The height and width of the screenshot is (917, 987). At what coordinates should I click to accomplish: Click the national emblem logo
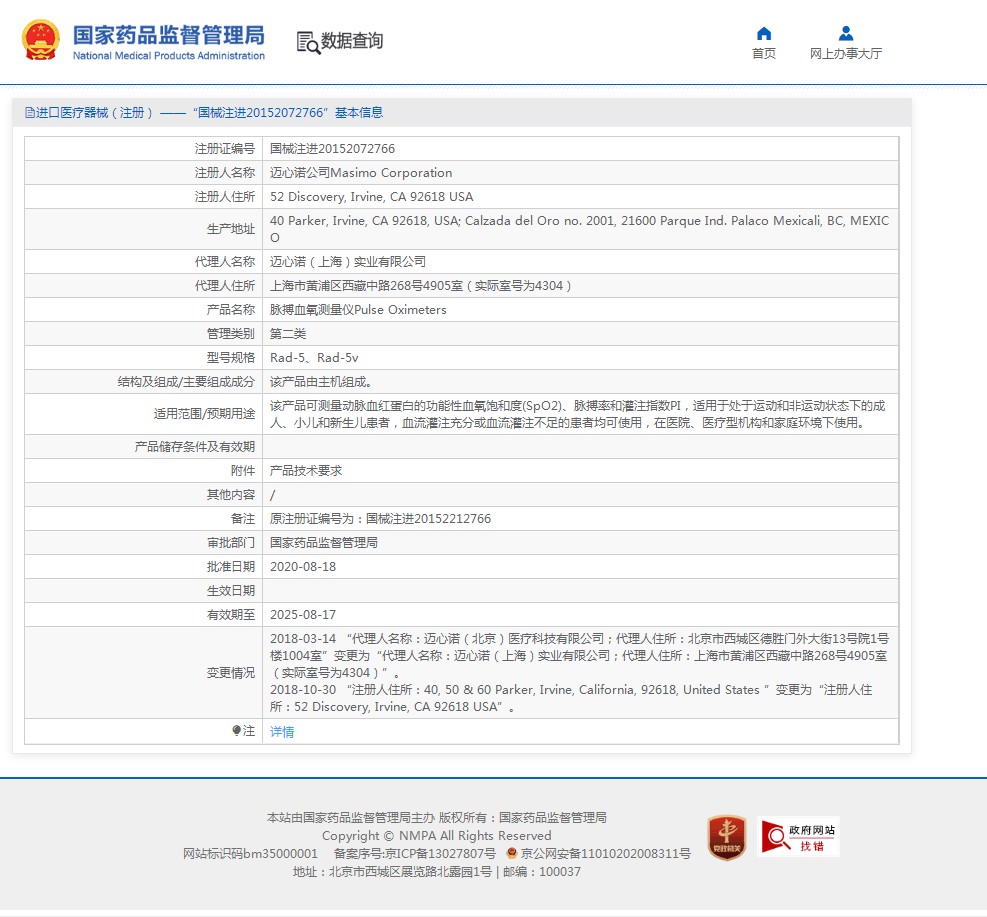point(41,40)
